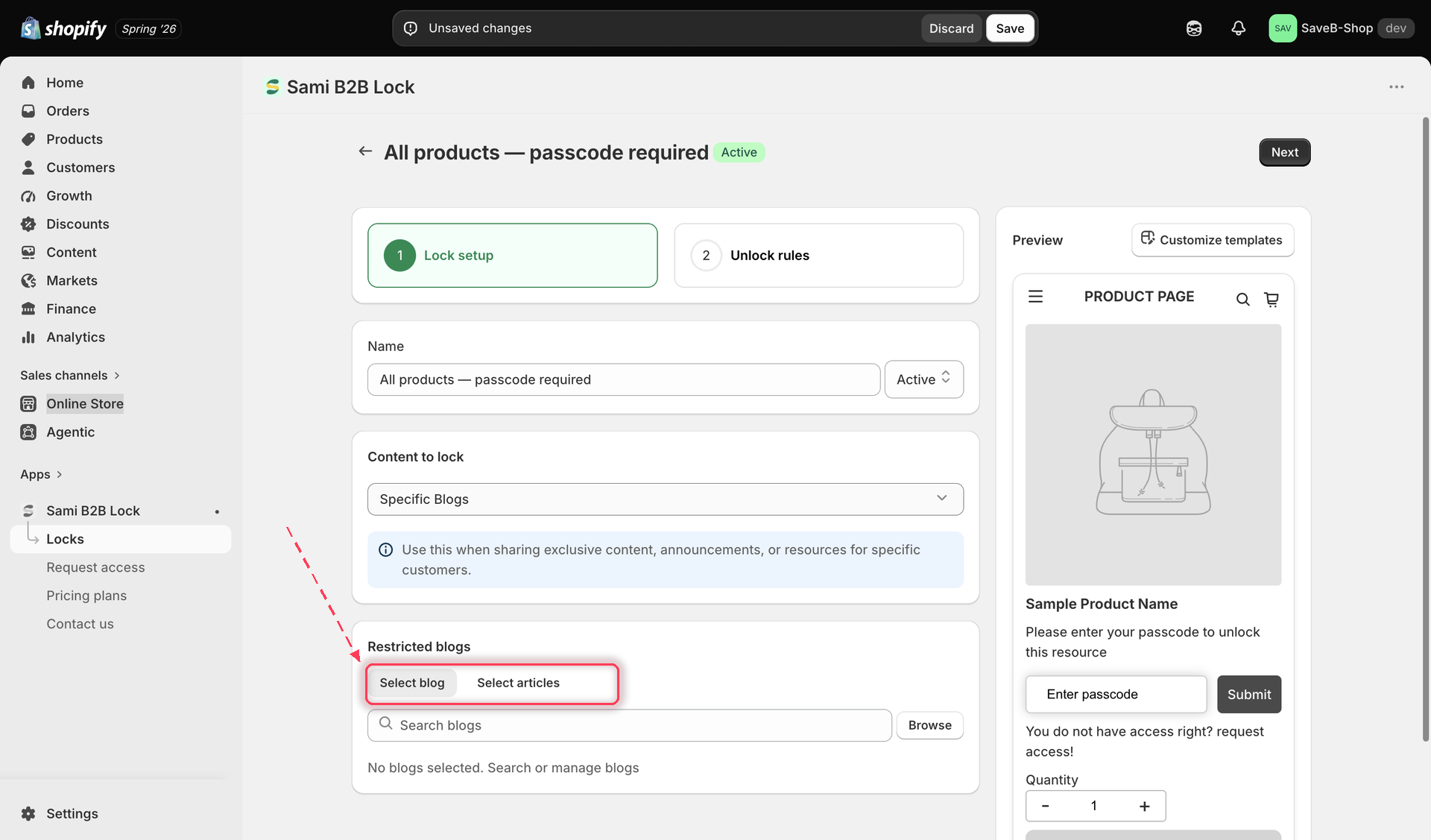Image resolution: width=1431 pixels, height=840 pixels.
Task: Click the Save button
Action: tap(1010, 28)
